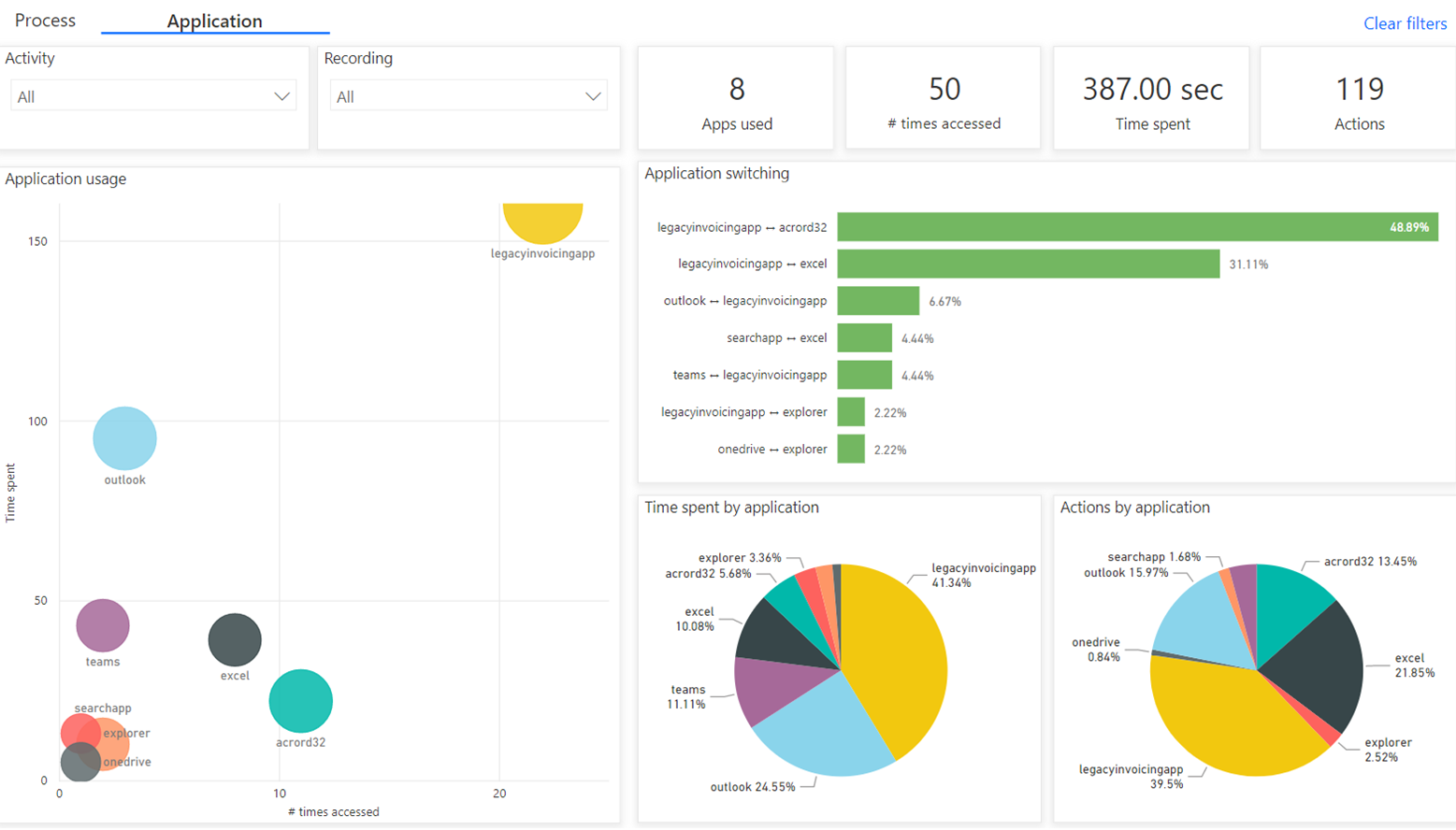1456x830 pixels.
Task: Click the outlook to legacyinvoicingapp bar
Action: tap(879, 300)
